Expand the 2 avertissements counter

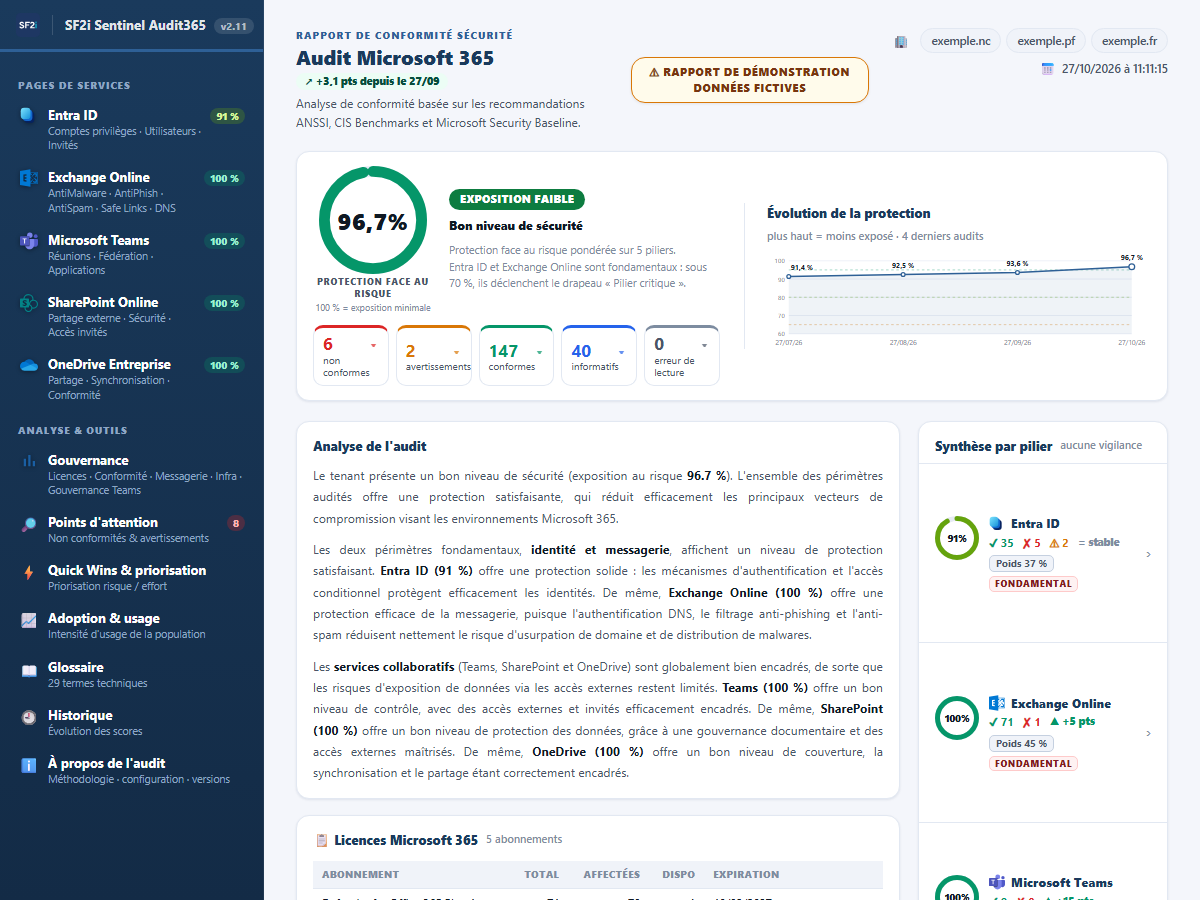pos(434,355)
